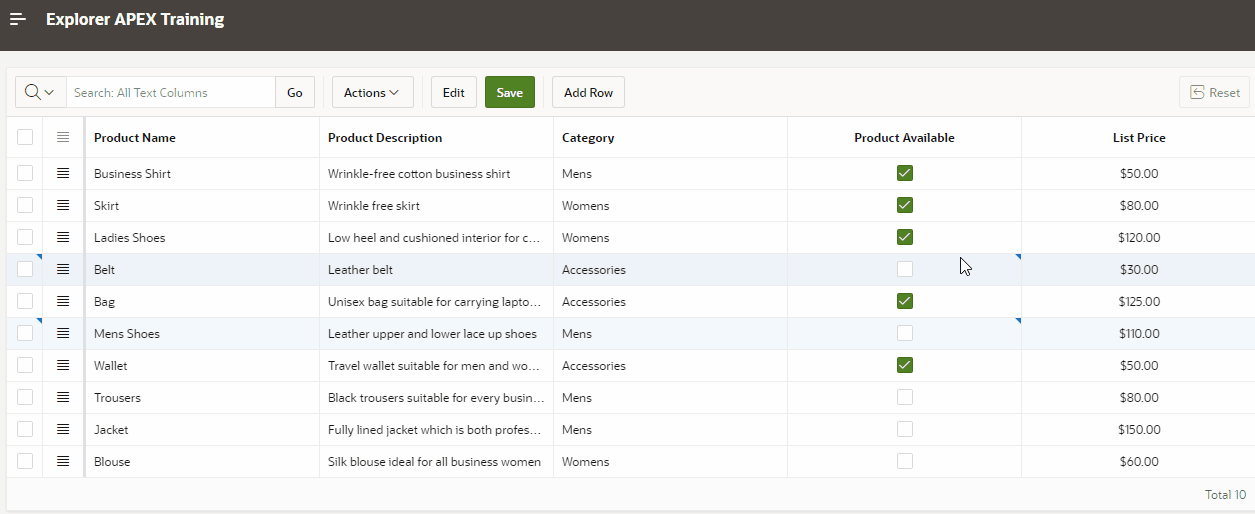Screen dimensions: 1255x514
Task: Click the Total 10 footer text
Action: click(1226, 494)
